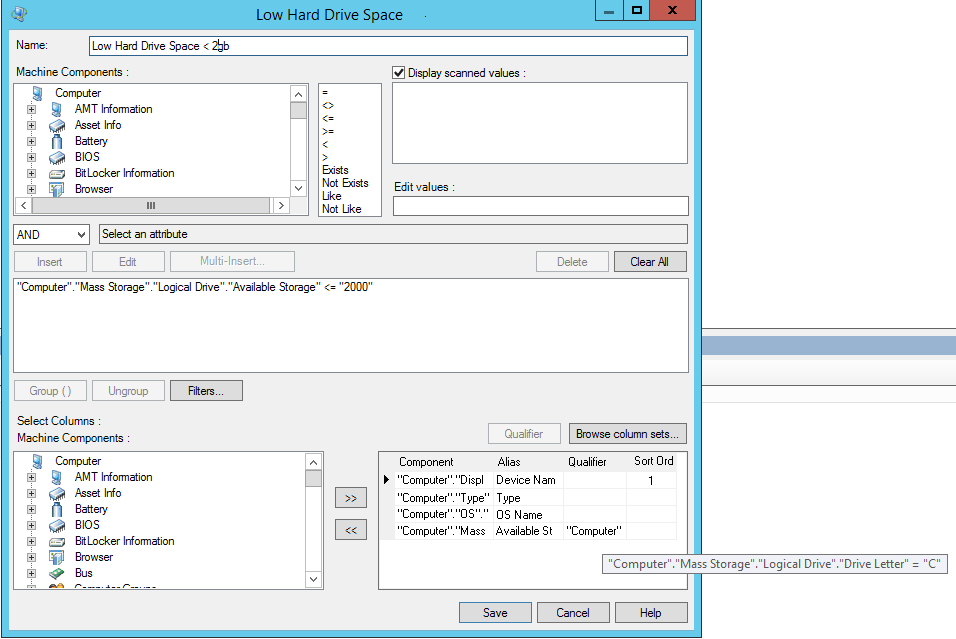This screenshot has height=639, width=956.
Task: Select the Not Like operator
Action: point(341,209)
